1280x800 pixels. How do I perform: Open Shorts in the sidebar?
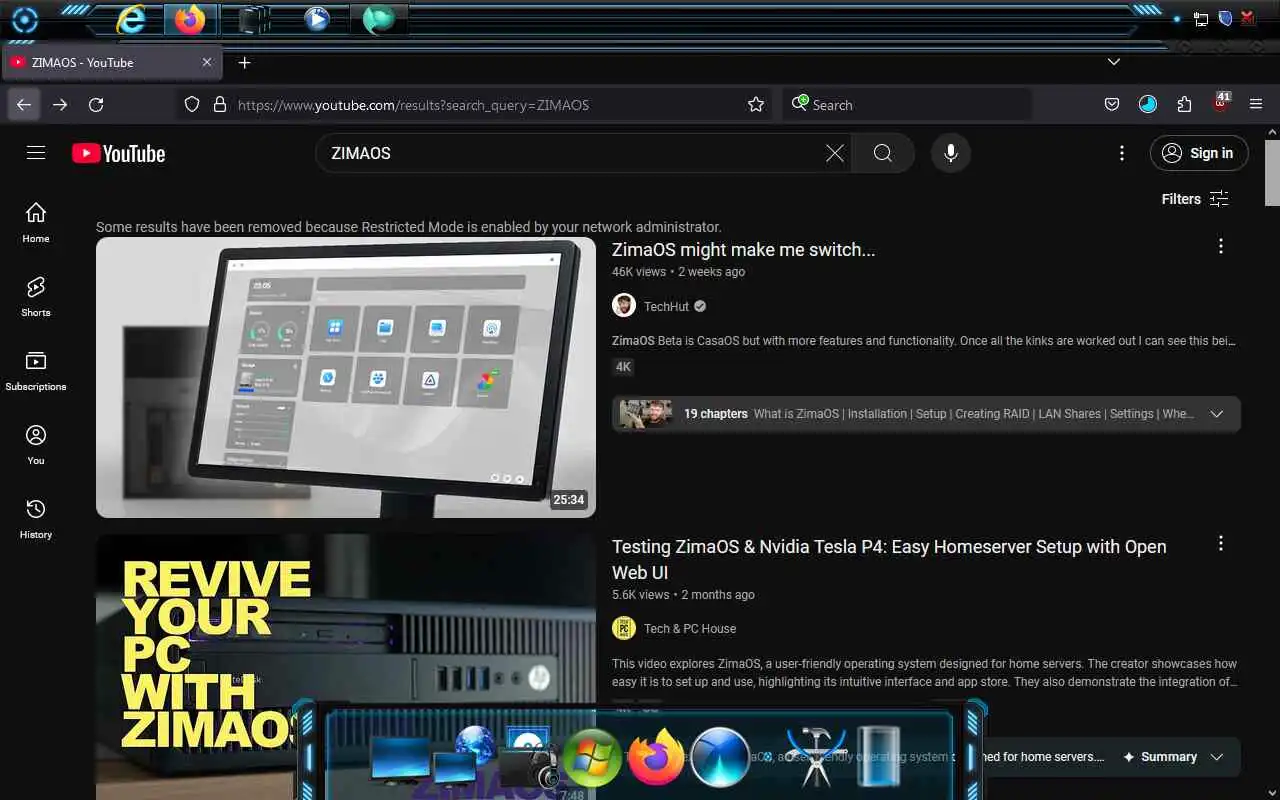tap(36, 296)
